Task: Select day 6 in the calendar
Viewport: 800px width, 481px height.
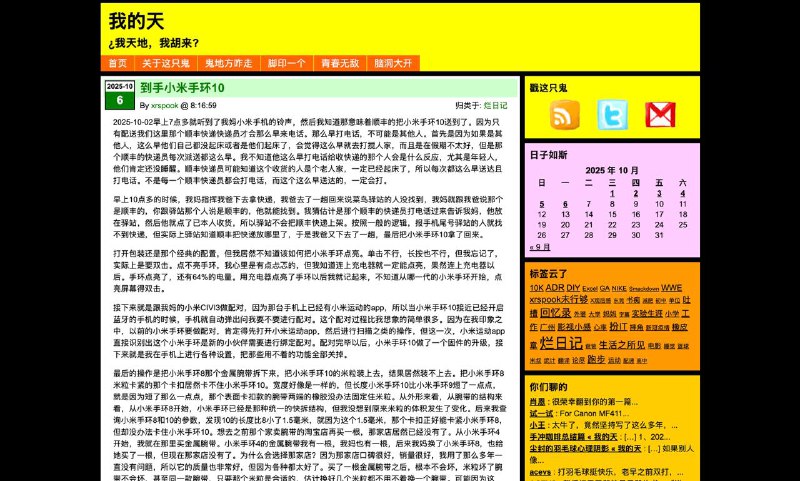Action: point(566,203)
